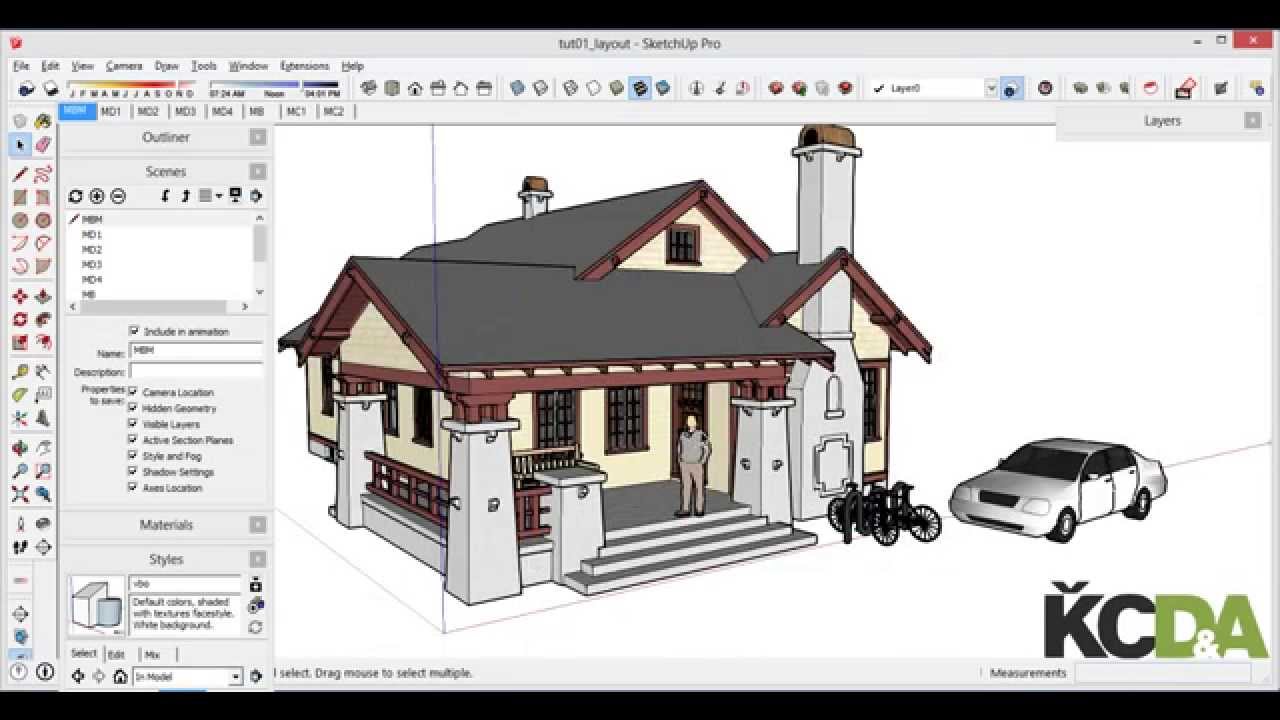Click the scene Name input field

coord(196,352)
